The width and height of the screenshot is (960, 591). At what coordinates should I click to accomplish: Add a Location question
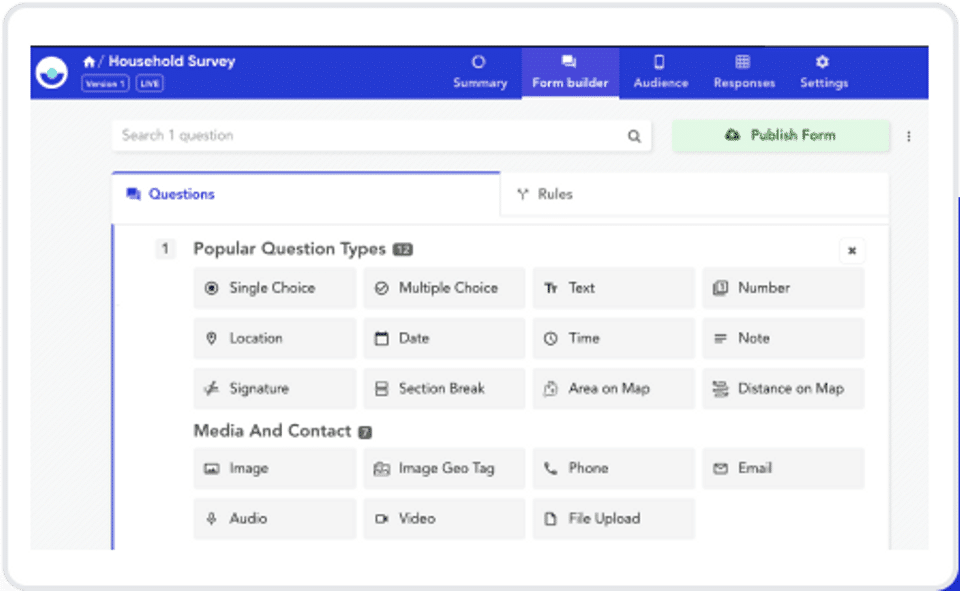click(274, 338)
